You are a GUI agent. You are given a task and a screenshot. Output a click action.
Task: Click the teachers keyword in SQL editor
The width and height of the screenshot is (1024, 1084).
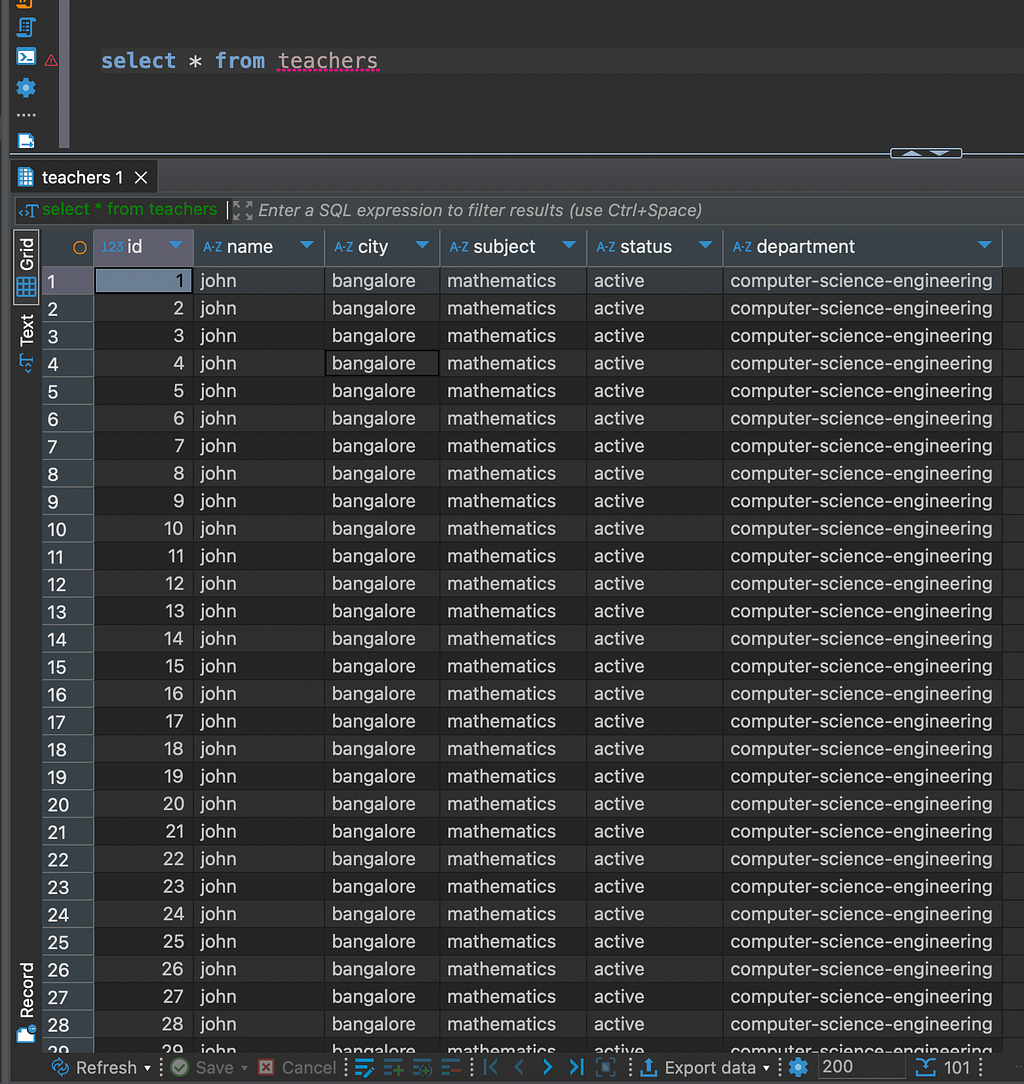[x=328, y=61]
